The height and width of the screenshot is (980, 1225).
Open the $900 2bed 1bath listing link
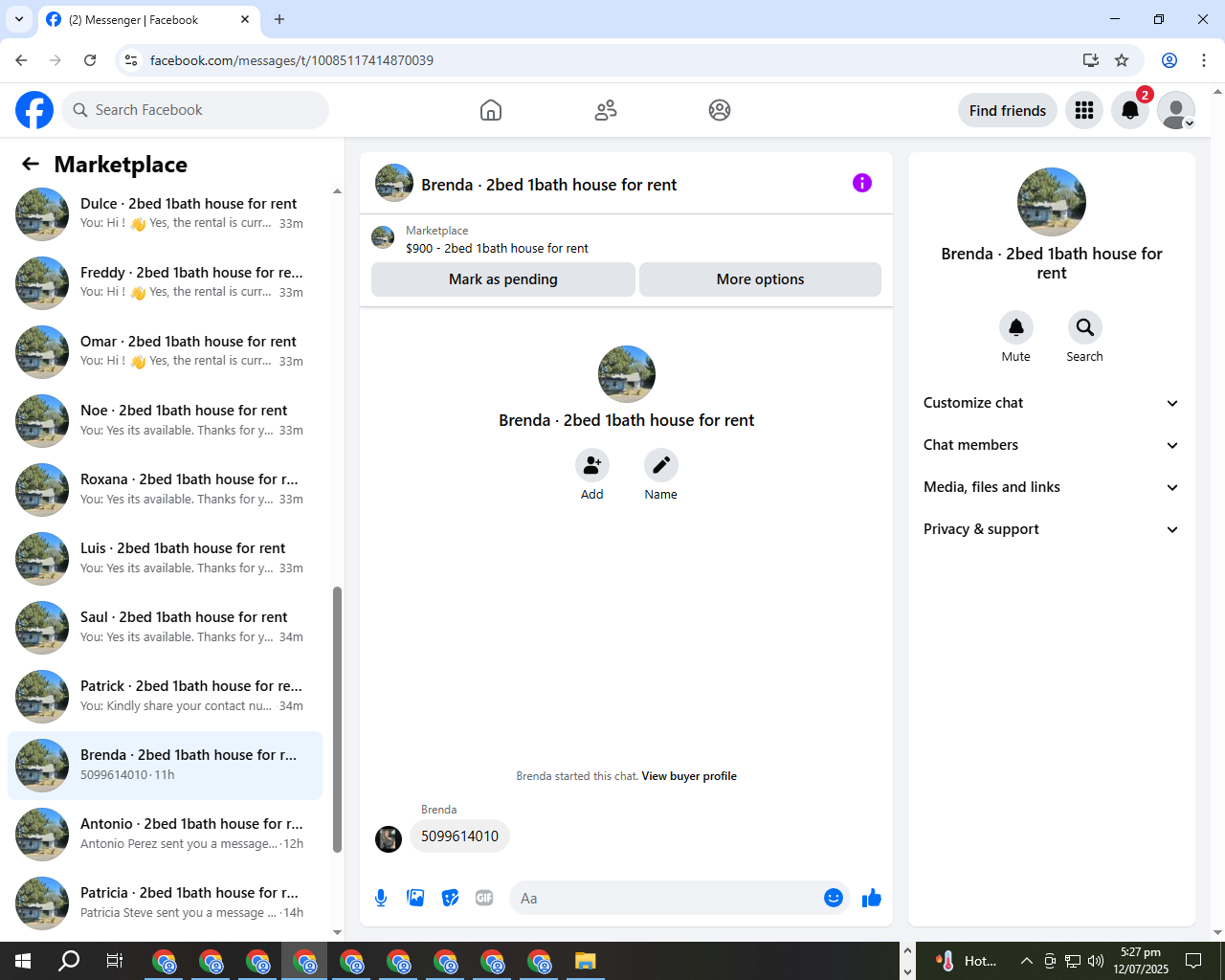497,248
